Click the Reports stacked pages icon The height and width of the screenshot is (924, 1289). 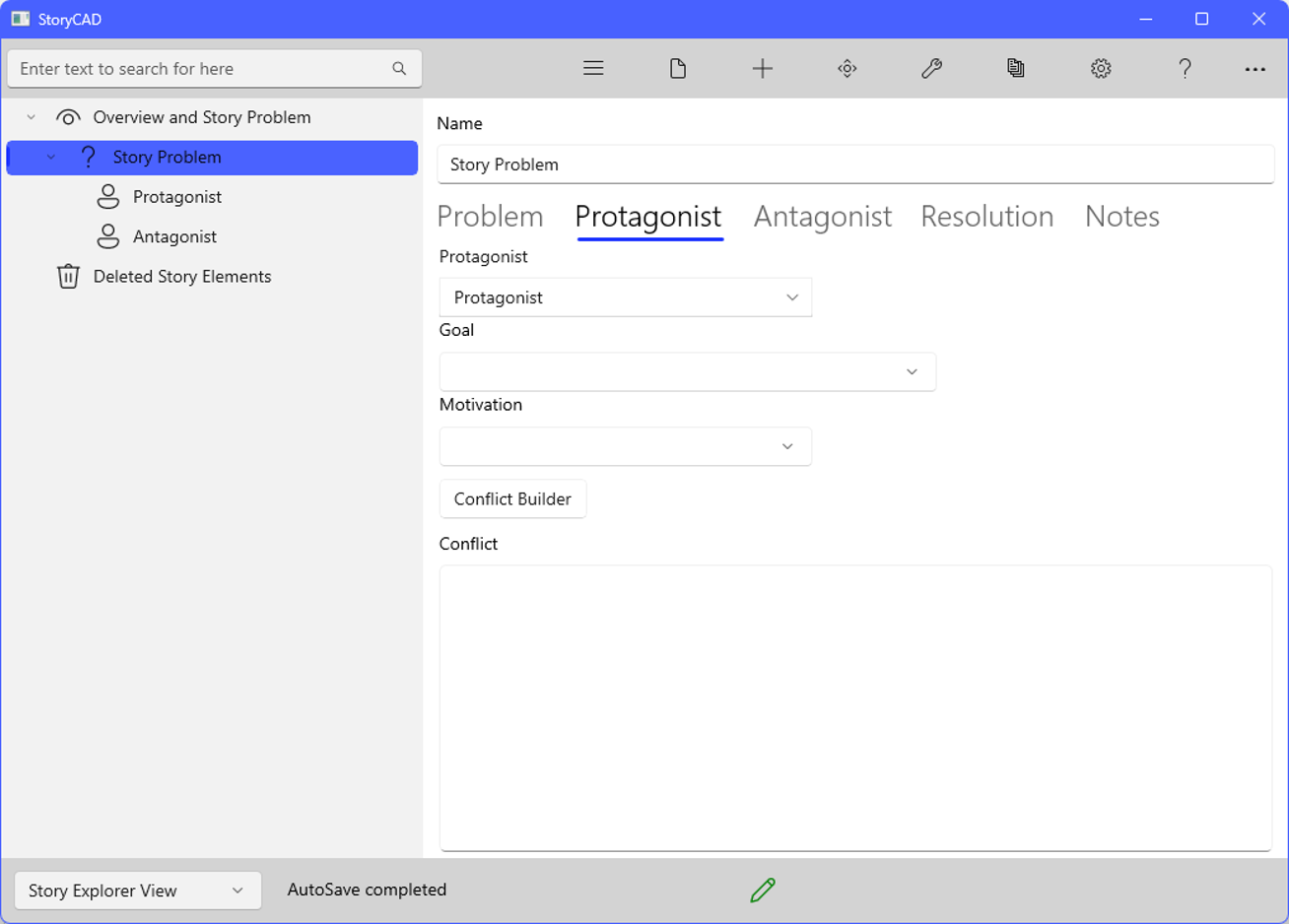pos(1016,68)
